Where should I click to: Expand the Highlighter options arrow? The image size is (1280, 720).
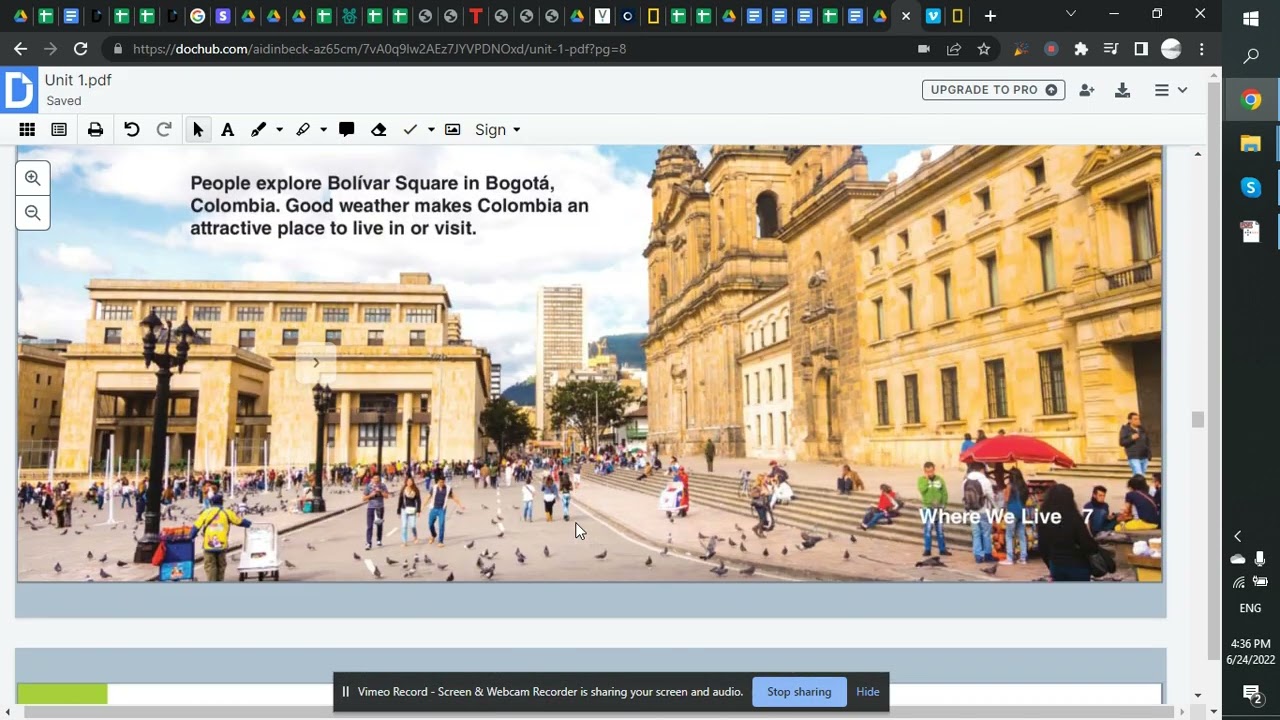click(x=323, y=130)
